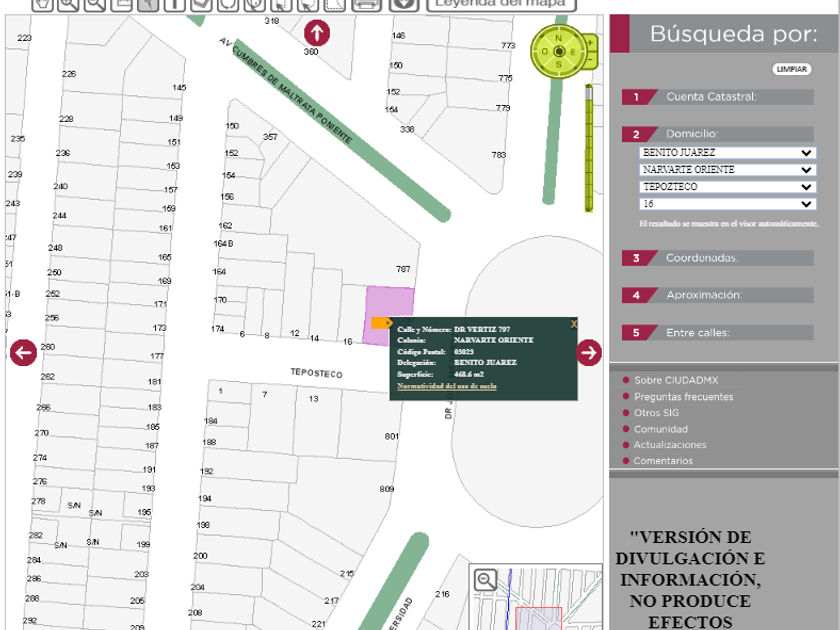Pan the map north with the up arrow
The image size is (840, 630).
(317, 33)
